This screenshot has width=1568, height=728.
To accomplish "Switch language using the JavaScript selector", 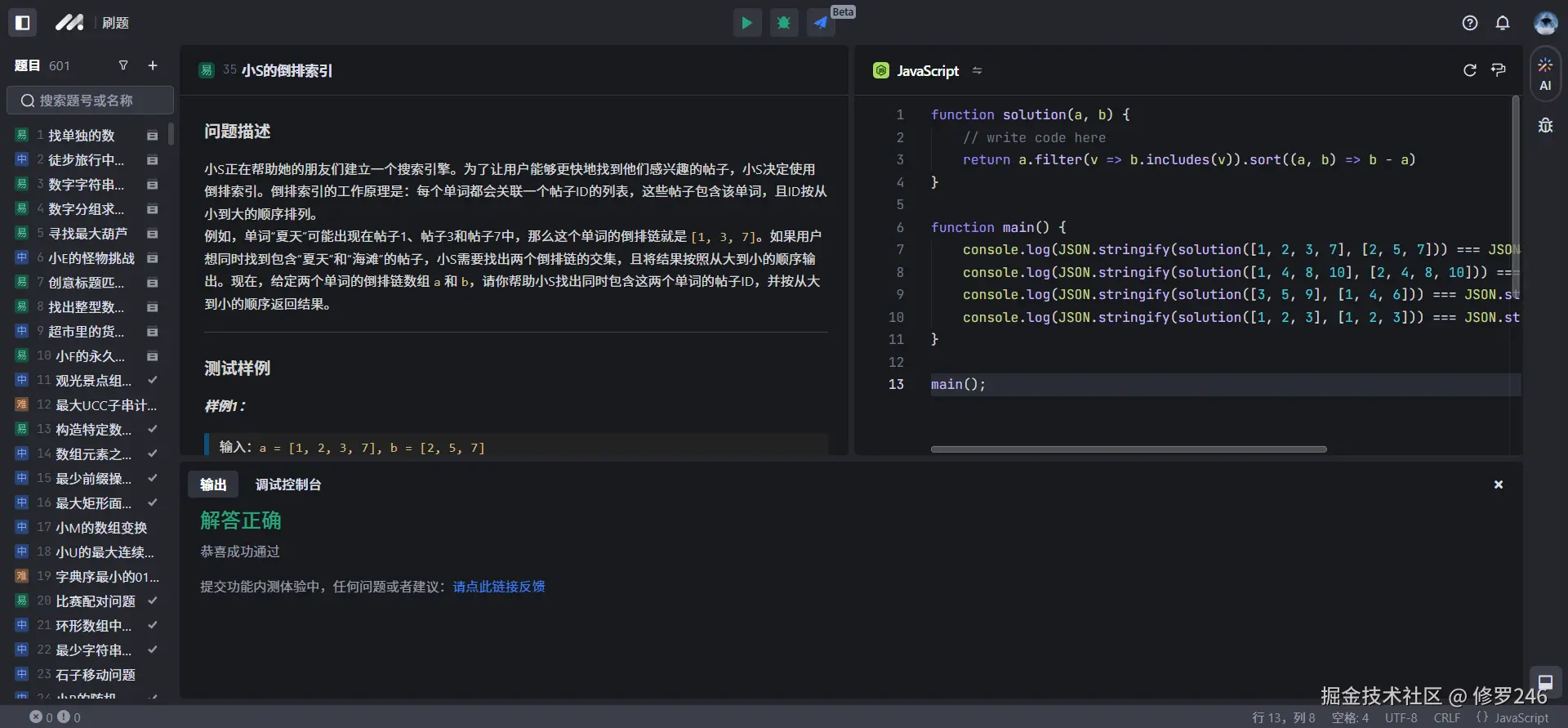I will coord(928,71).
